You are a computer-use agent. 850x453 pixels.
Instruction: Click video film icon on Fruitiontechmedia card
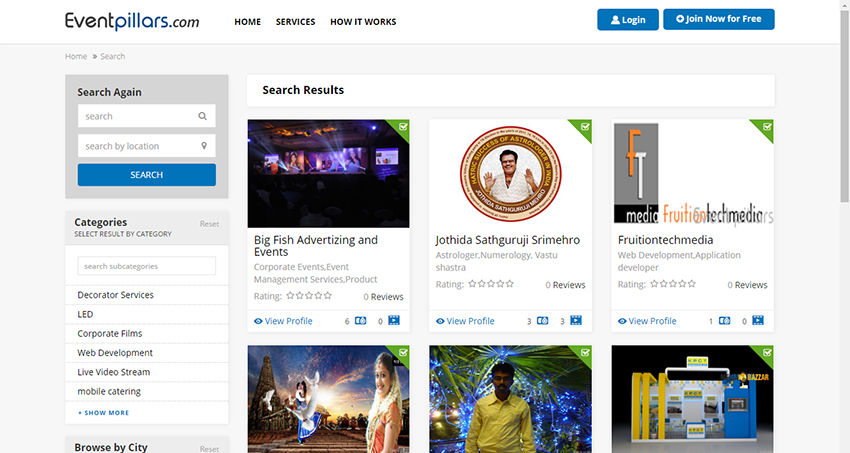coord(758,321)
